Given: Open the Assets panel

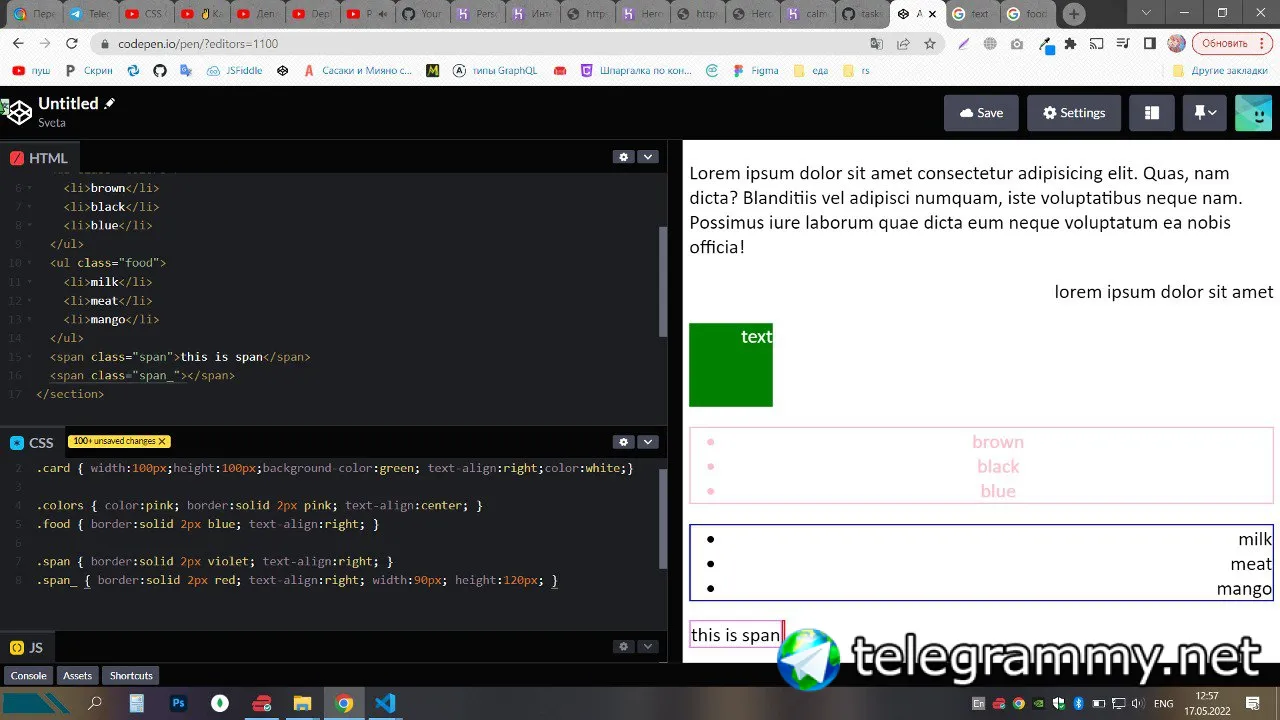Looking at the screenshot, I should click(x=77, y=676).
